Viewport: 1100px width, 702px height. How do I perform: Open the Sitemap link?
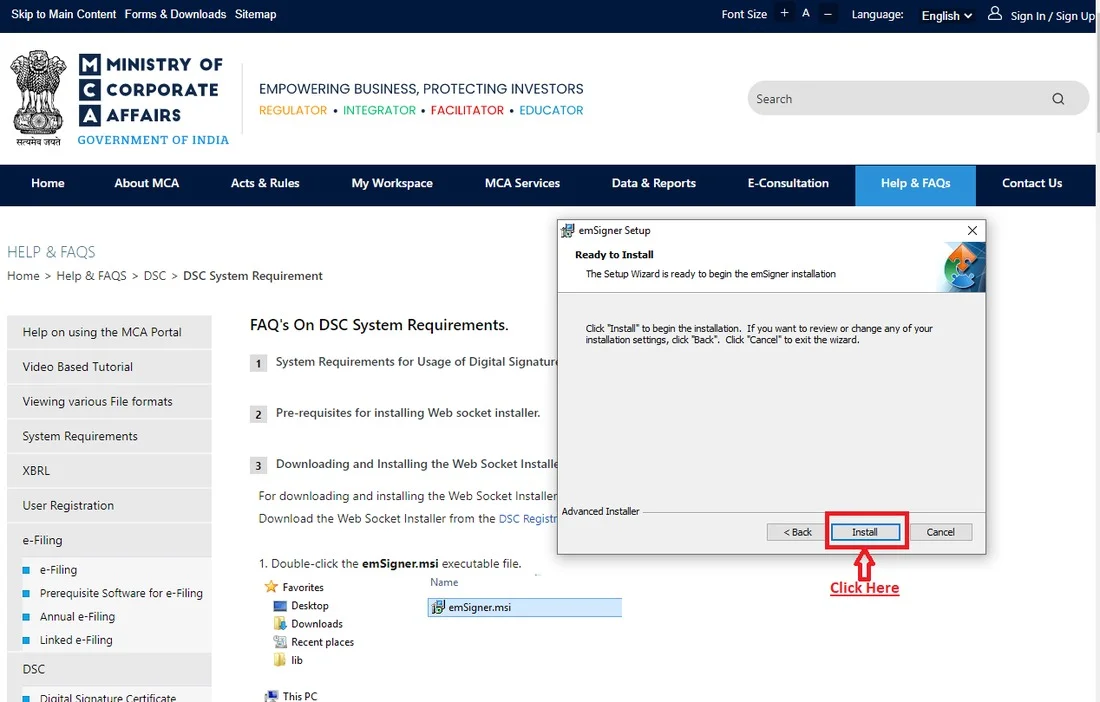[255, 14]
